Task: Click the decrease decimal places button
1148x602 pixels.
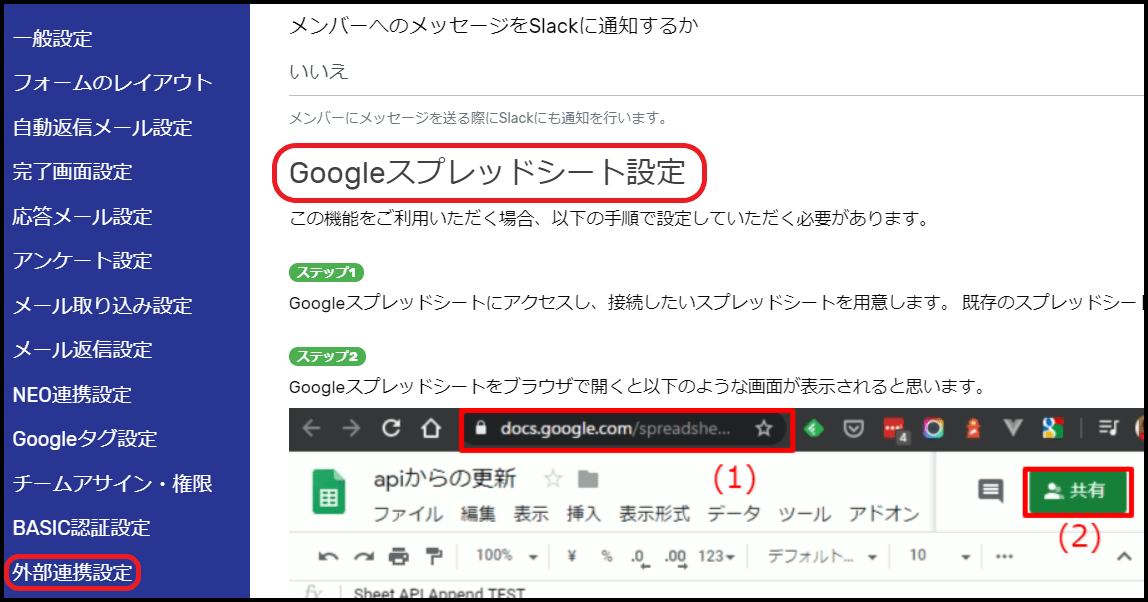Action: [639, 557]
